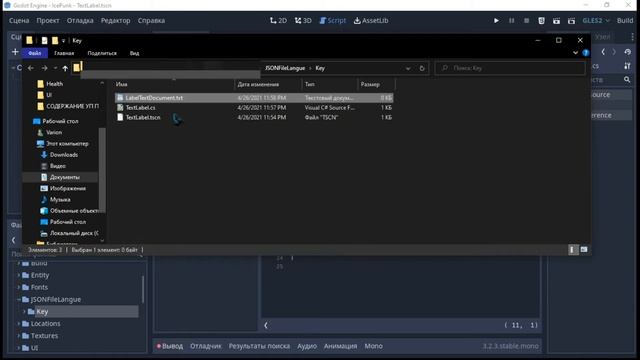Image resolution: width=640 pixels, height=360 pixels.
Task: Open the Результаты поиска bottom panel
Action: point(259,346)
